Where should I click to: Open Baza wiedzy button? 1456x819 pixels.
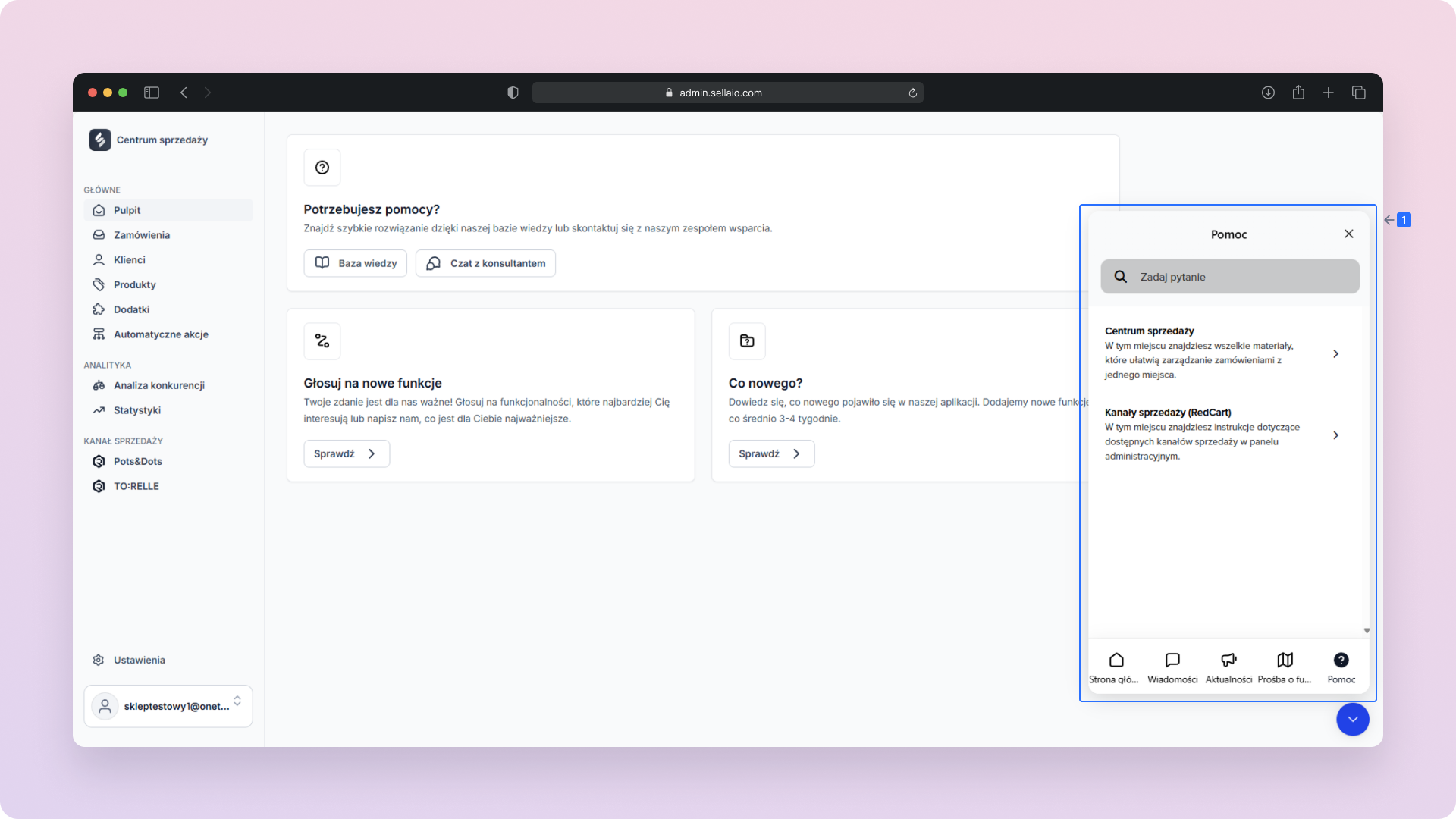point(356,263)
